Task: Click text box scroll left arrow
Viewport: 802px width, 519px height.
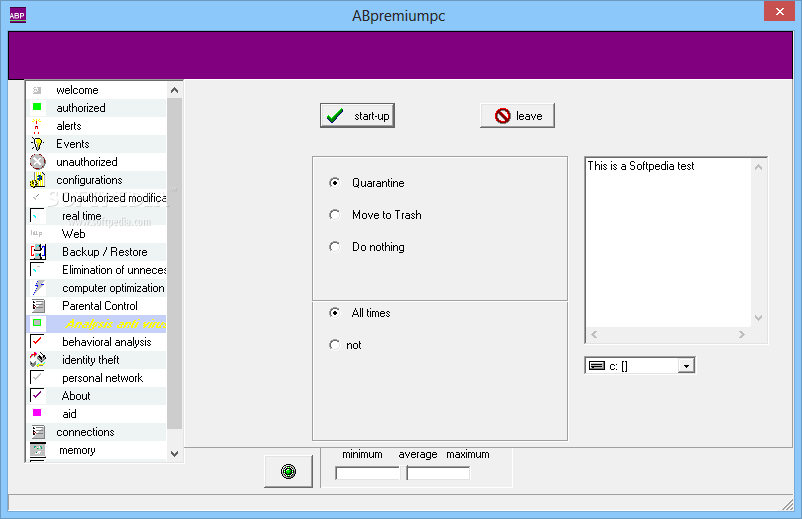Action: 594,334
